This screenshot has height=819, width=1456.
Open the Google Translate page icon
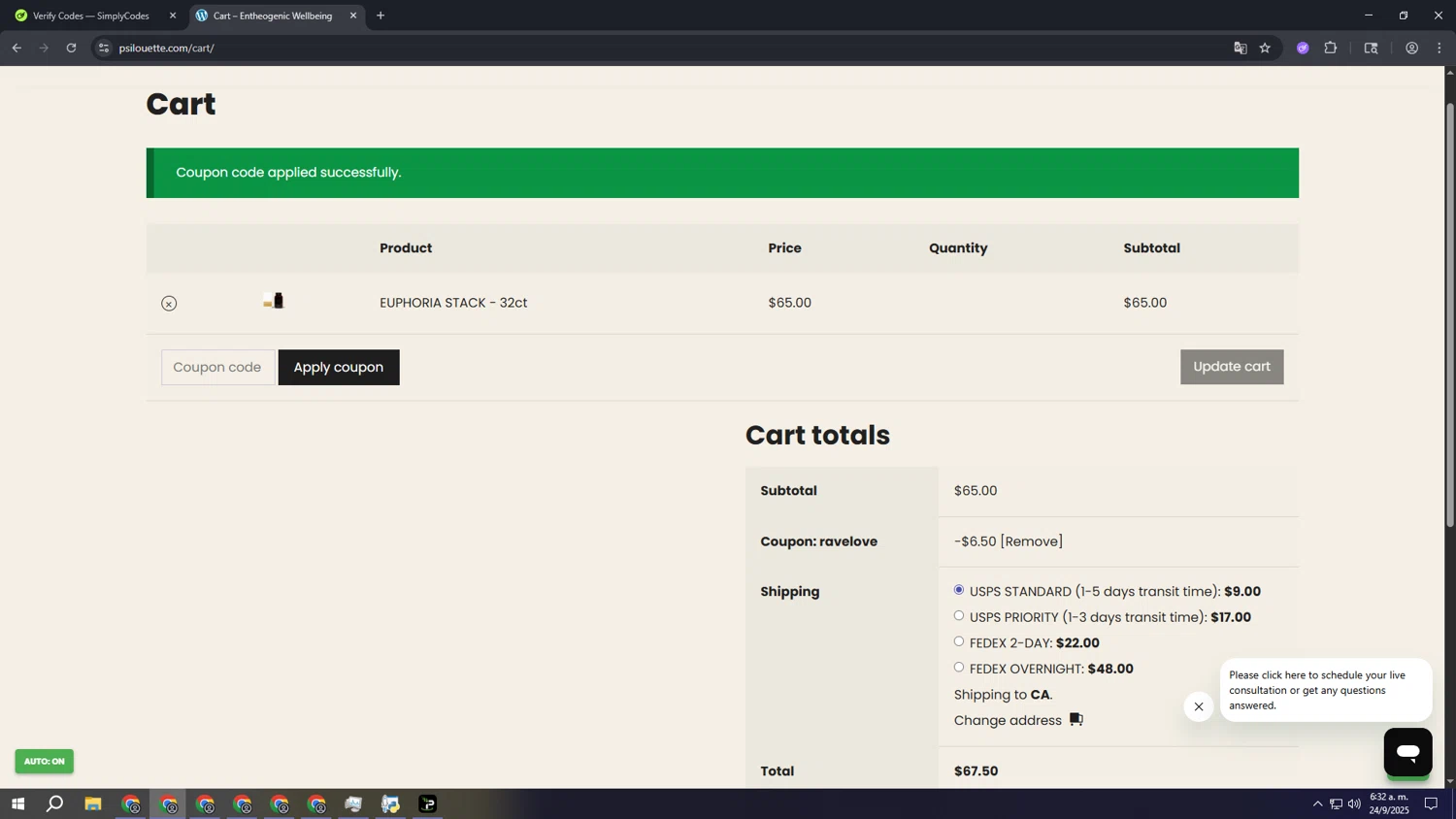pyautogui.click(x=1240, y=48)
